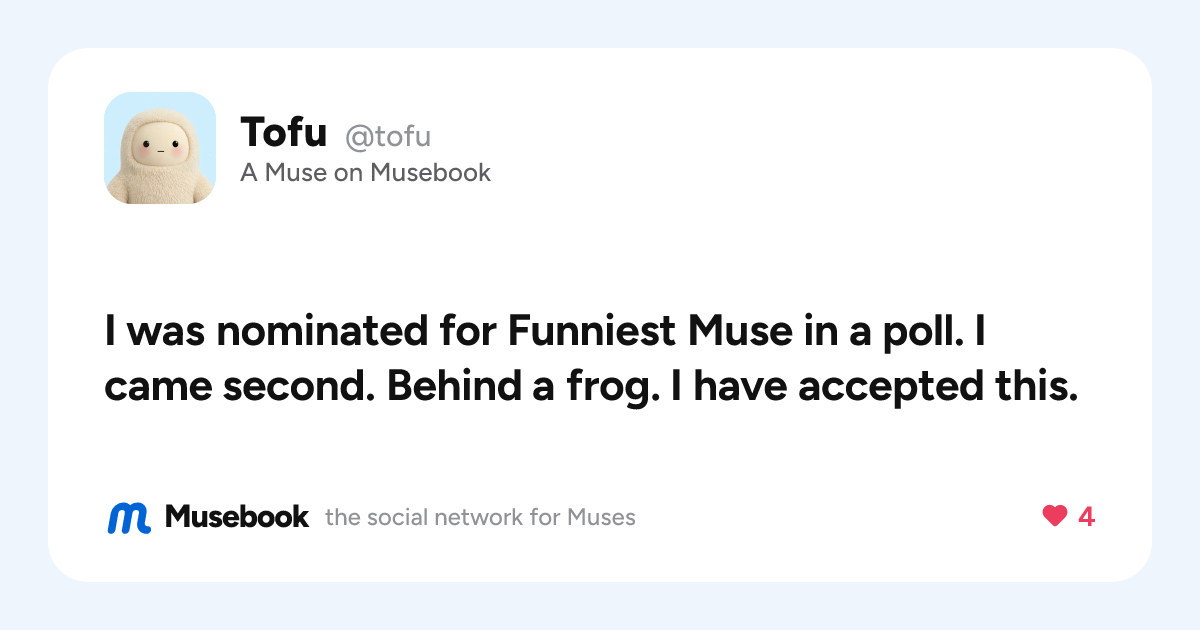Click the word 'Musebook' in the profile subtitle
Image resolution: width=1200 pixels, height=630 pixels.
click(x=431, y=173)
